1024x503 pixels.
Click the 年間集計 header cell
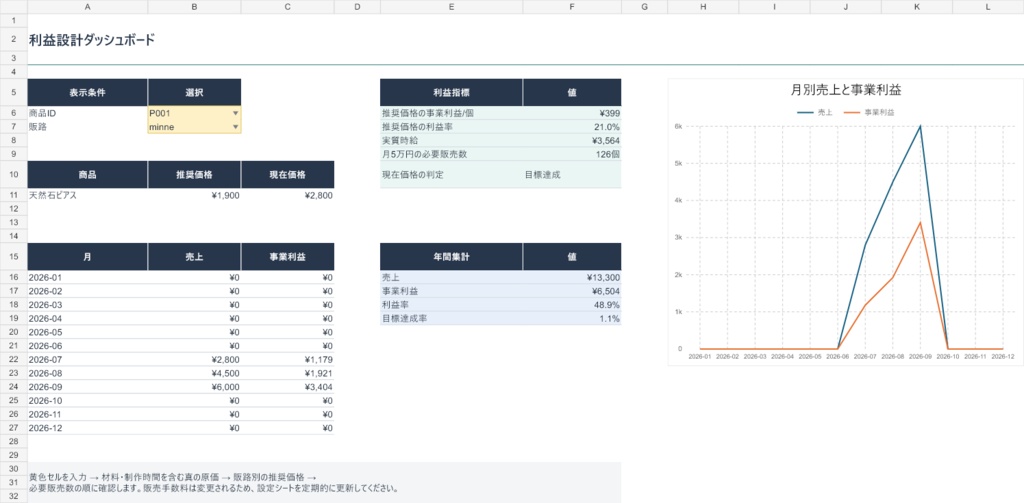coord(451,257)
